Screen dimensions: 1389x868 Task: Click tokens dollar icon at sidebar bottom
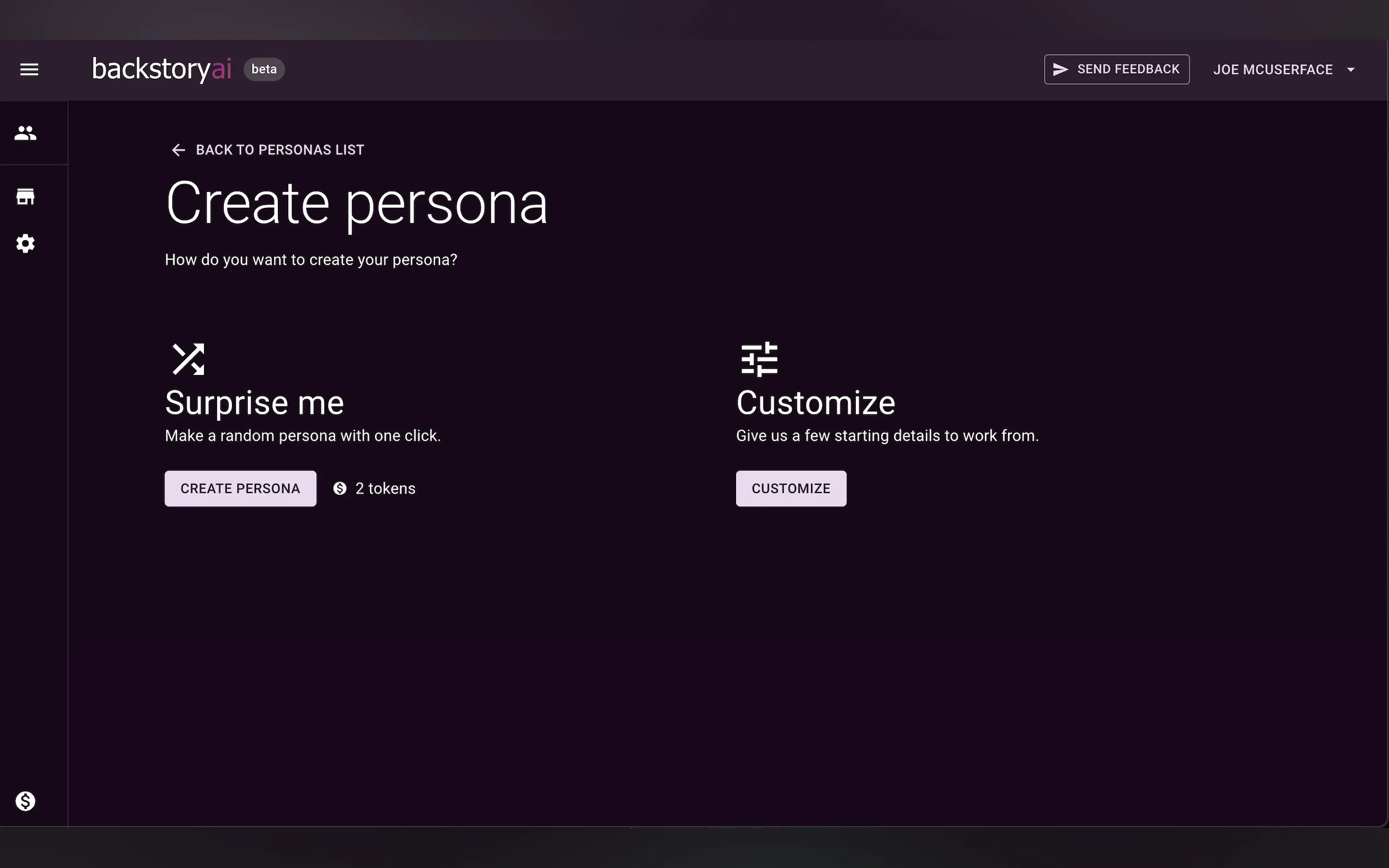(x=25, y=801)
